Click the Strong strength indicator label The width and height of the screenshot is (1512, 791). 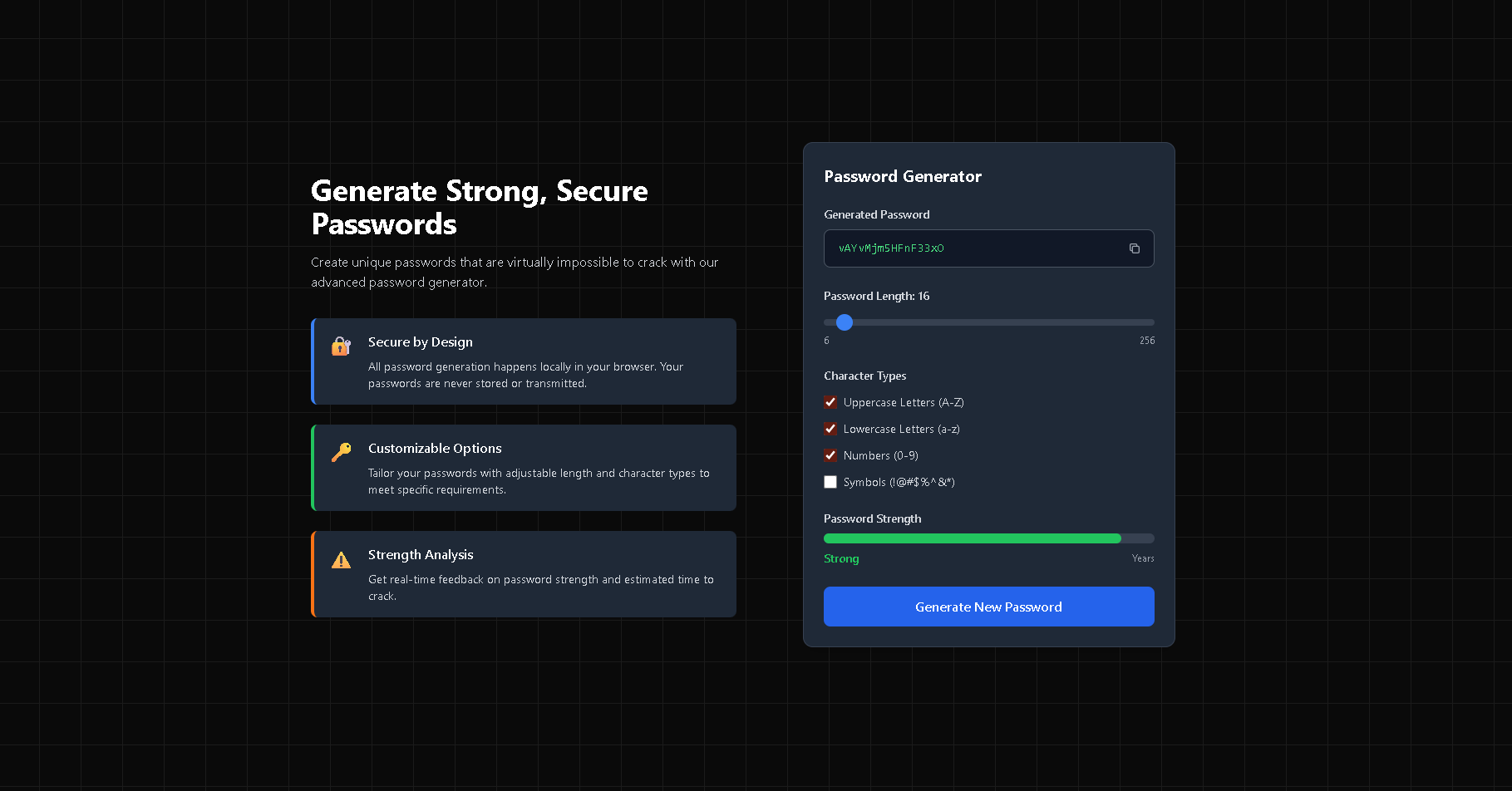click(x=840, y=558)
